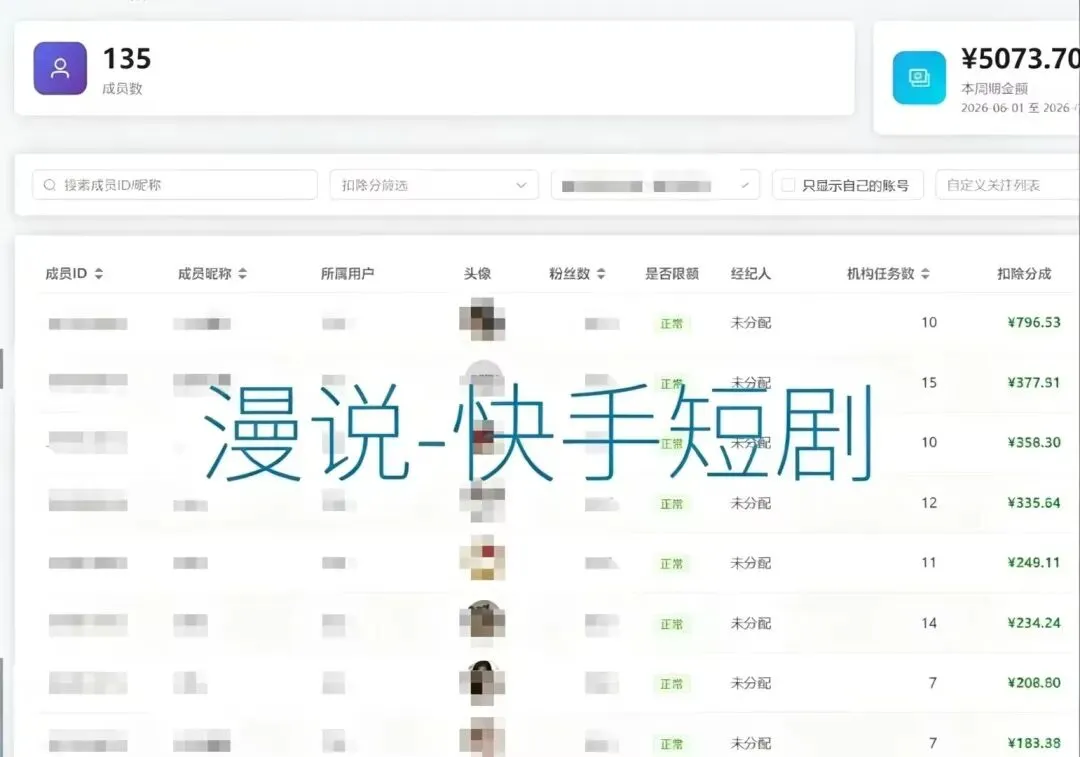
Task: Click avatar in the ¥208.80 row
Action: (x=482, y=683)
